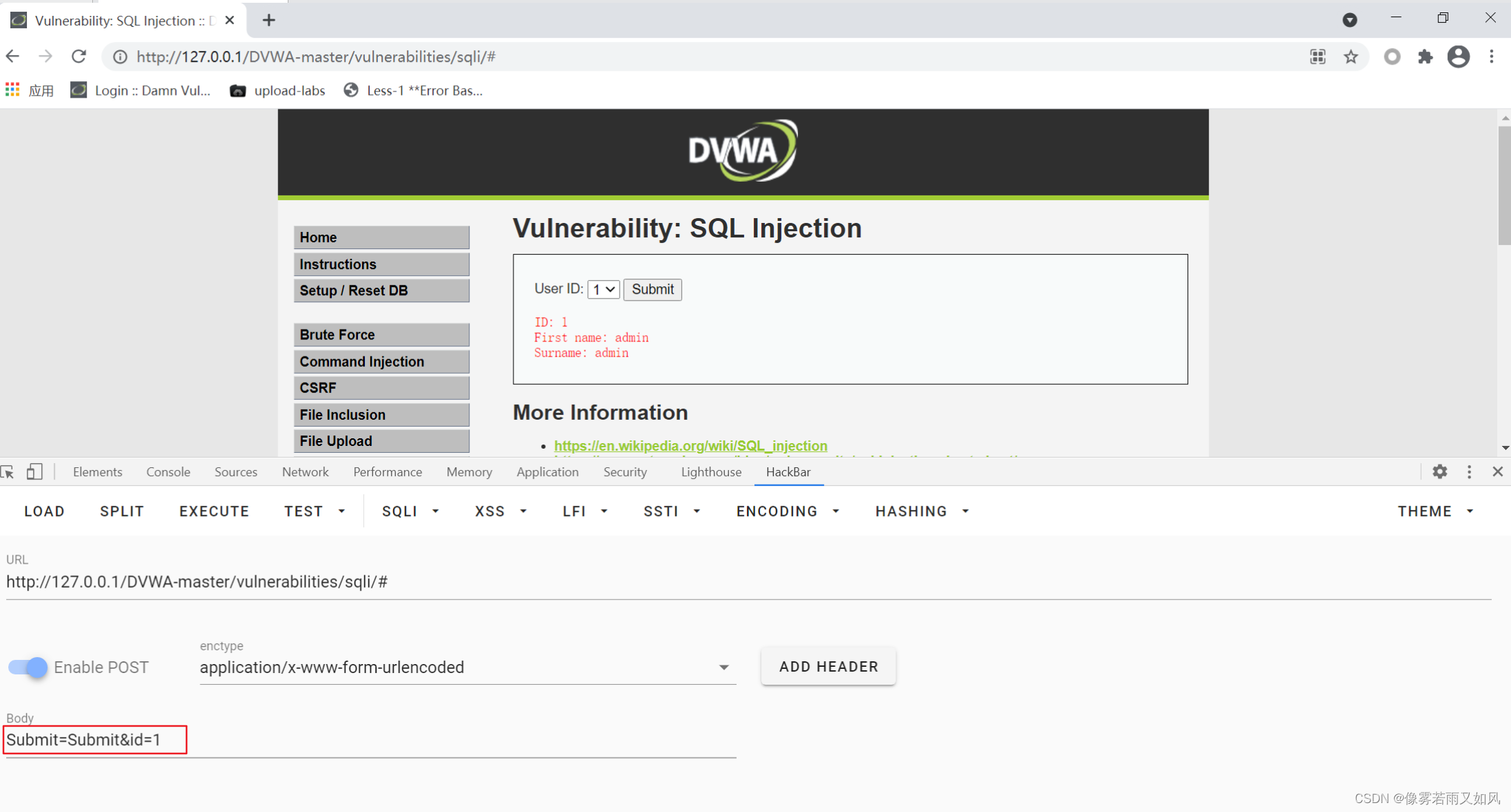Screen dimensions: 1511x812
Task: Switch to the Console tab
Action: point(167,471)
